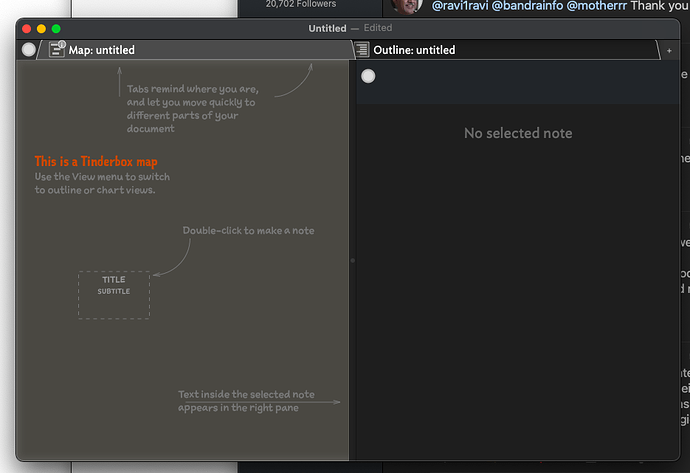Click the profile avatar in background window

(406, 5)
